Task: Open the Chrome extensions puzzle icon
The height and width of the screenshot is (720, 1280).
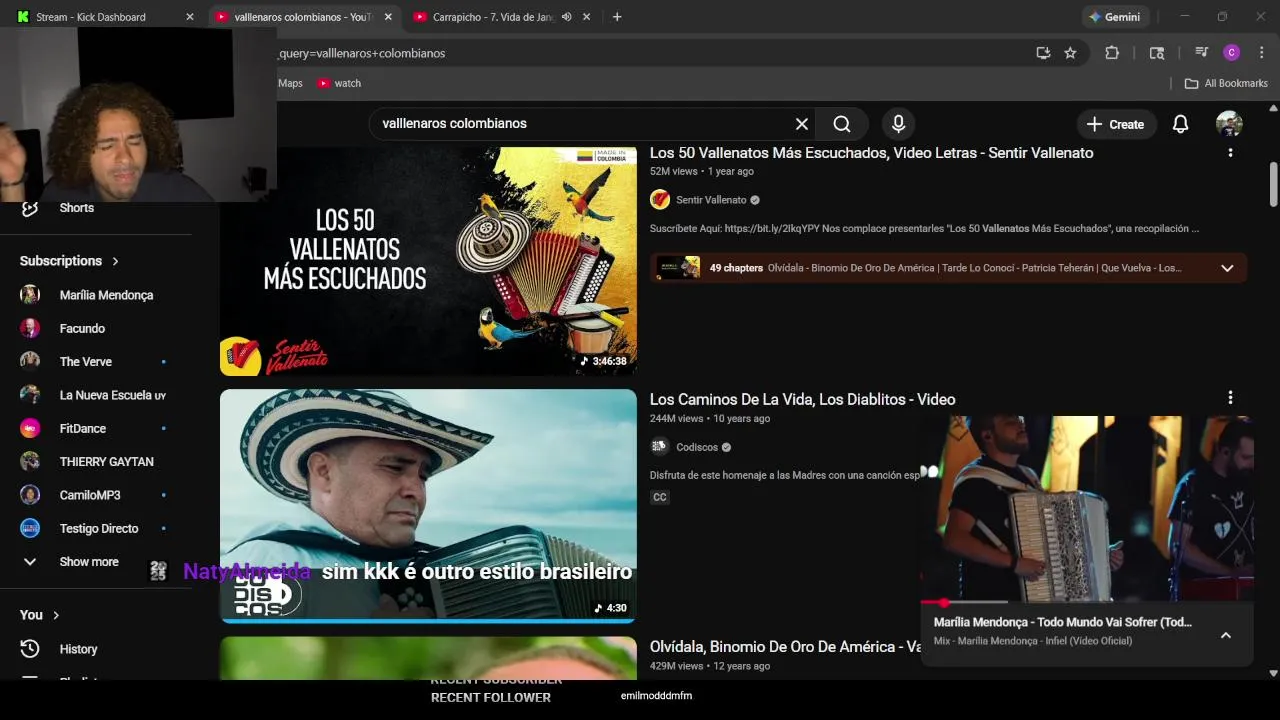Action: [1112, 53]
